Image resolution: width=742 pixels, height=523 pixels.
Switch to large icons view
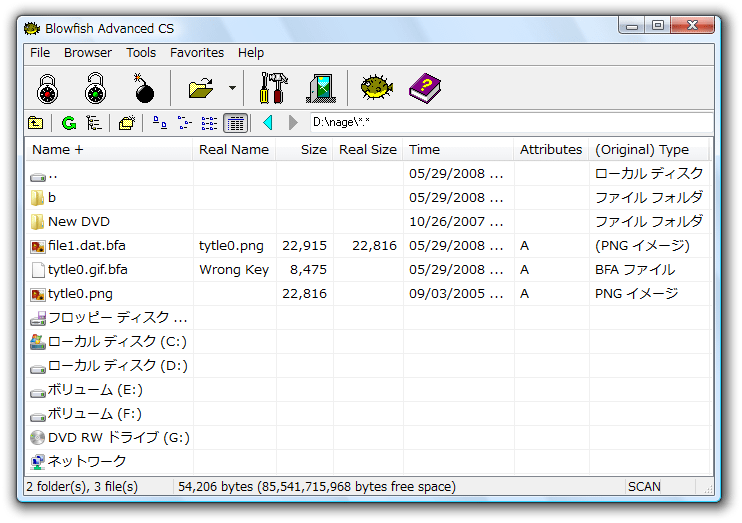[160, 123]
